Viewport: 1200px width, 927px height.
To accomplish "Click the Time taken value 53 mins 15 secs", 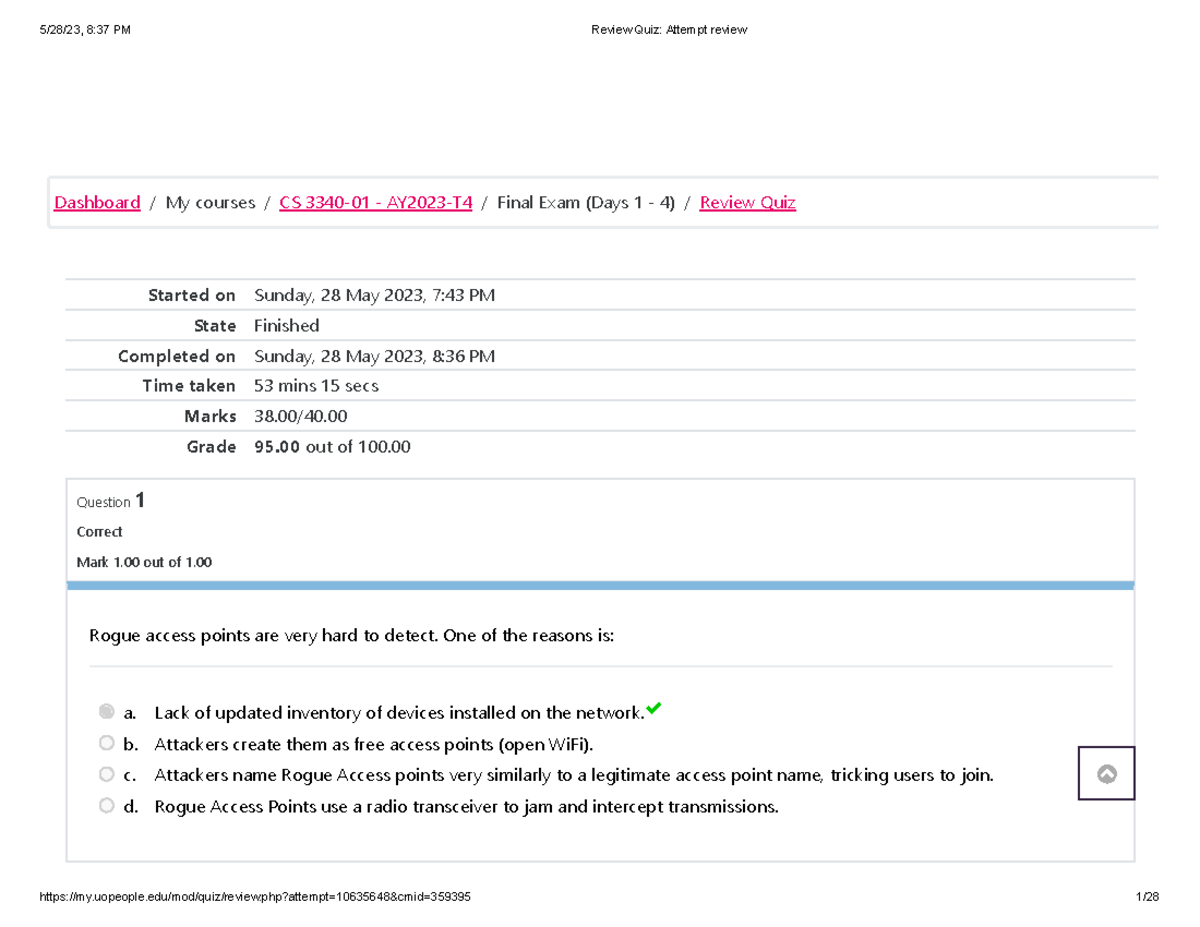I will coord(316,385).
